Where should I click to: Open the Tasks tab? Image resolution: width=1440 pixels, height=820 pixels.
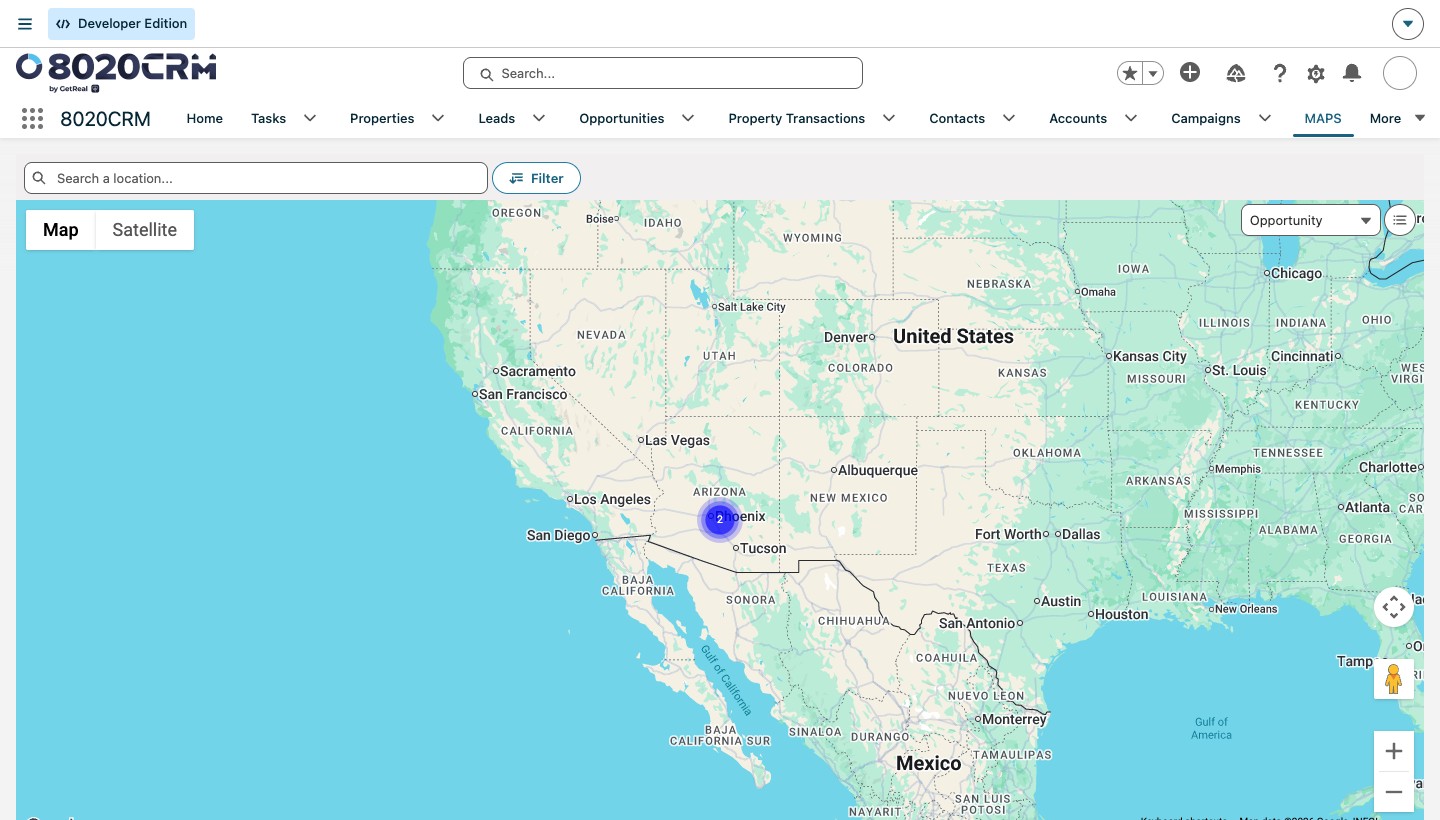268,118
